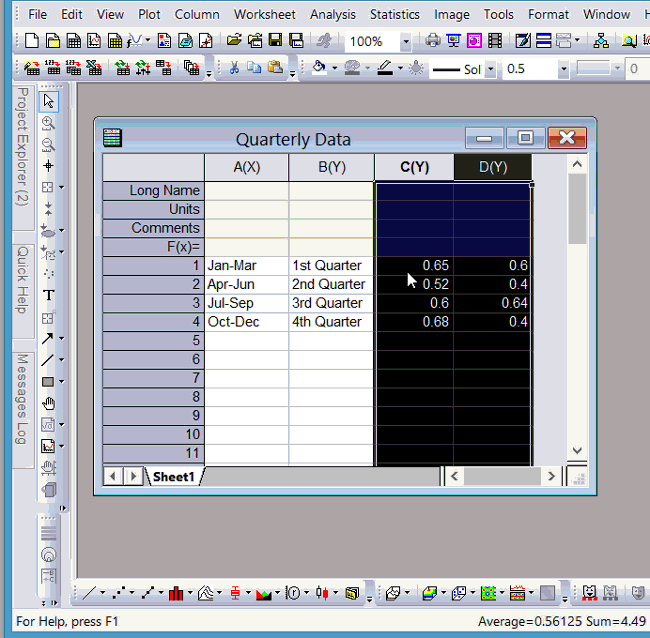Switch to the Sheet1 tab
650x638 pixels.
173,477
